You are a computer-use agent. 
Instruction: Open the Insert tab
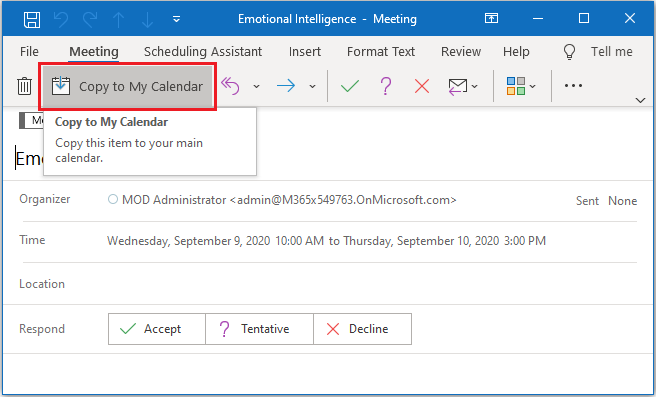pyautogui.click(x=305, y=51)
